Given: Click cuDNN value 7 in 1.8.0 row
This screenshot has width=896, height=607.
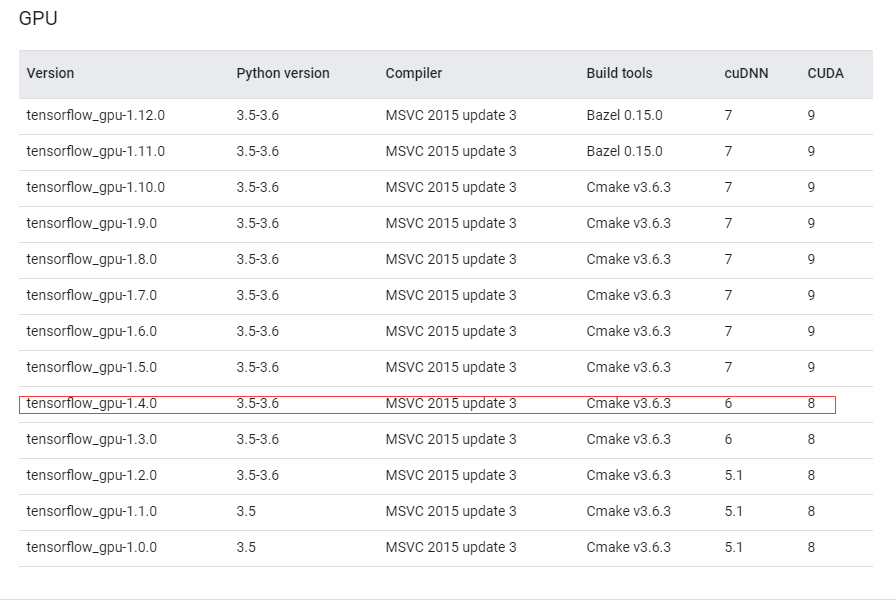Looking at the screenshot, I should [729, 259].
